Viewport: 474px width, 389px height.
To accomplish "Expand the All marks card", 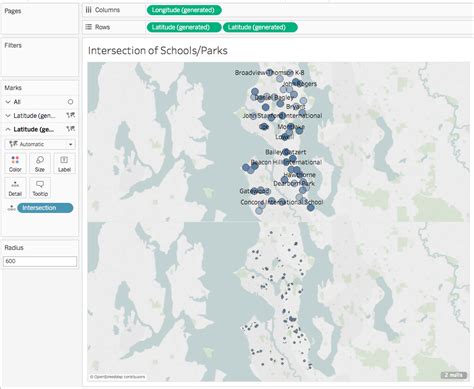I will [x=8, y=102].
